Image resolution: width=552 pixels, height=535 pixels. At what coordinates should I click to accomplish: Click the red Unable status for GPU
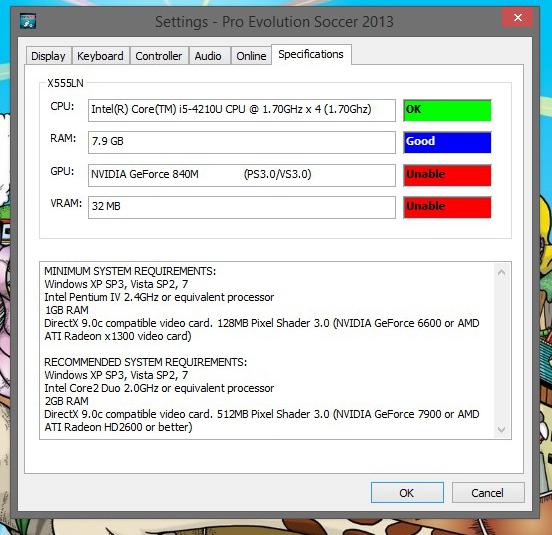(x=447, y=175)
